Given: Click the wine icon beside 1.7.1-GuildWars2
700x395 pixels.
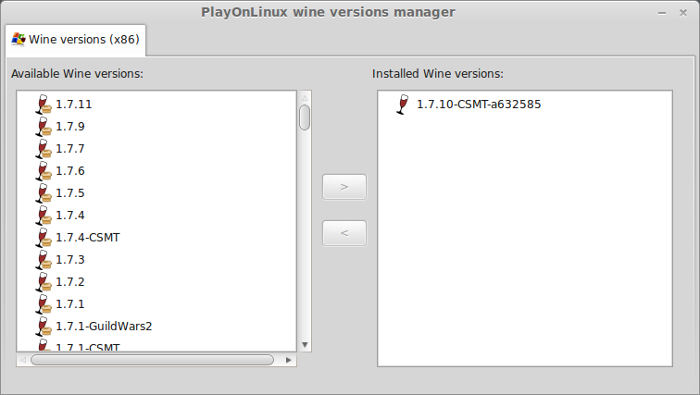Looking at the screenshot, I should tap(43, 326).
